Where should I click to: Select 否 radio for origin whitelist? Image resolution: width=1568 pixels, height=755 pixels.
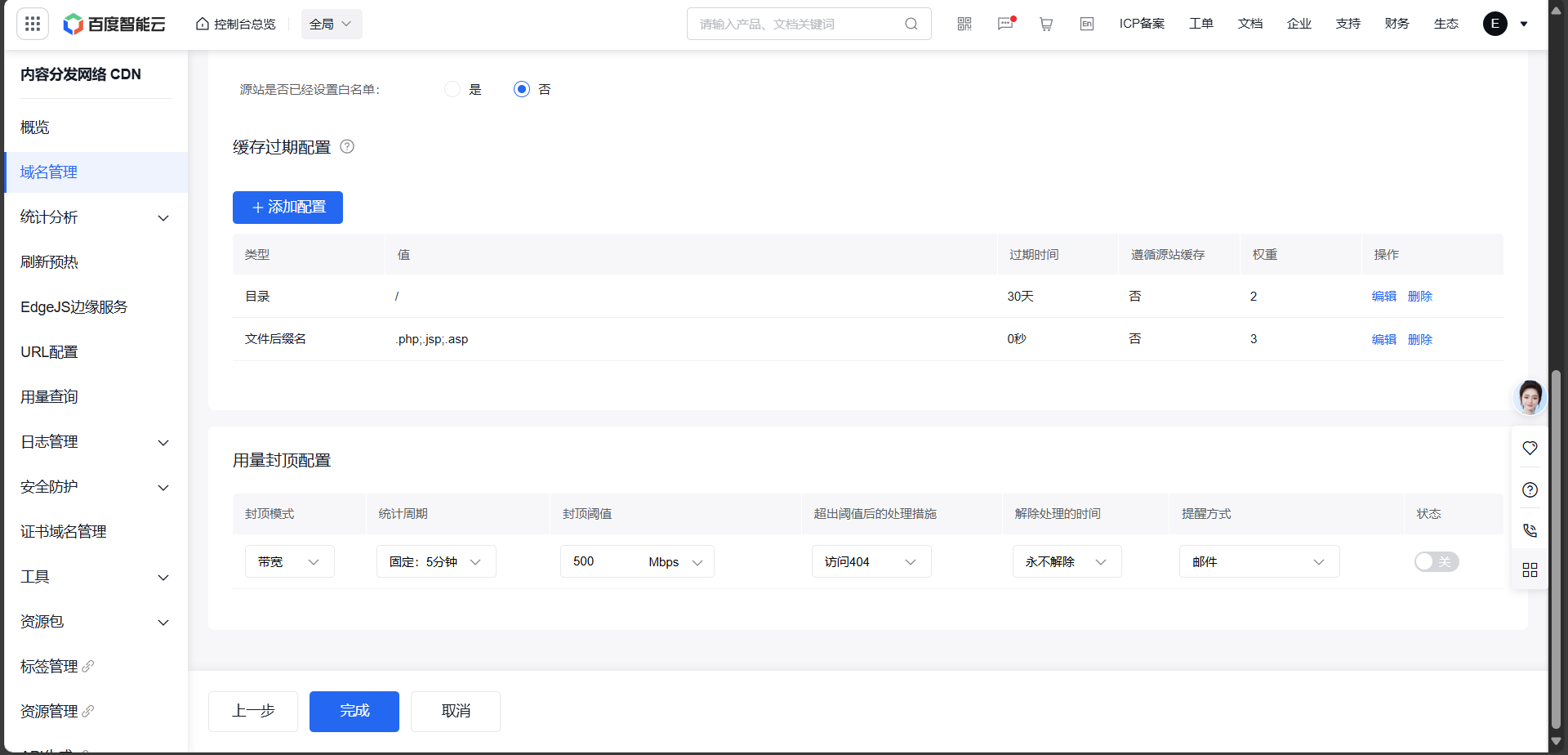pos(522,89)
